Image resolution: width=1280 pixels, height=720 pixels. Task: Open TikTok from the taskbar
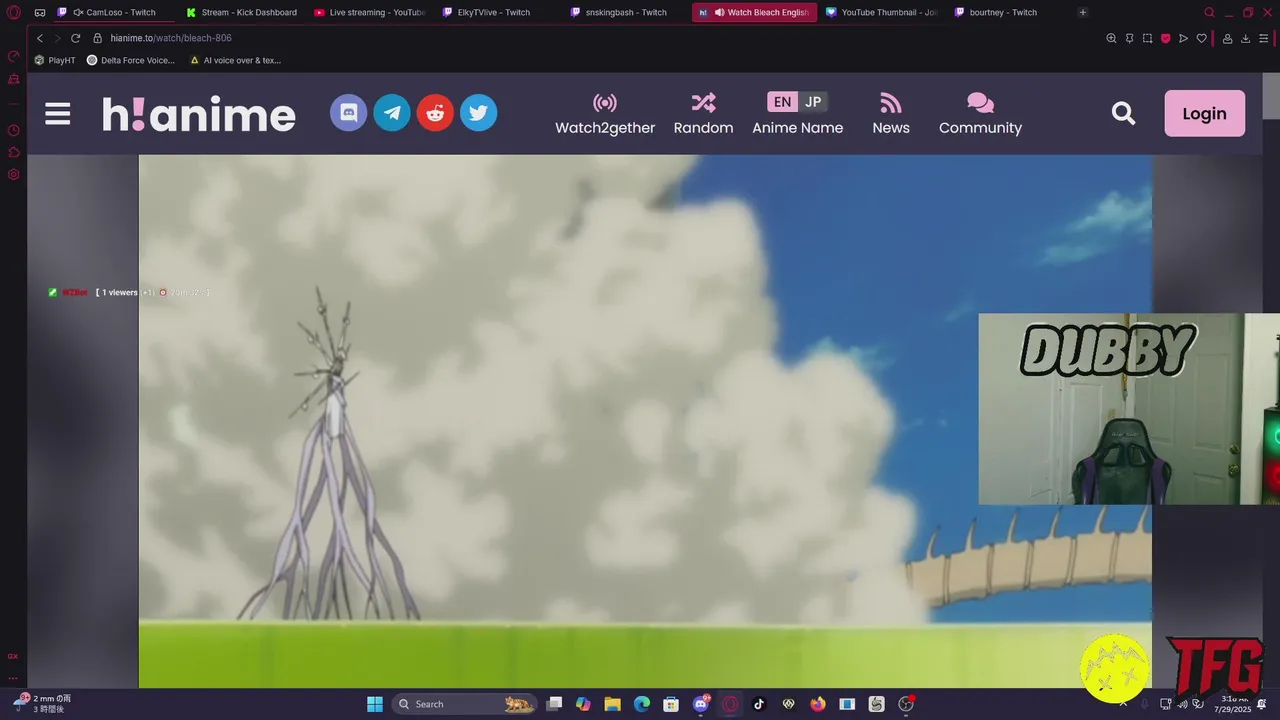pyautogui.click(x=759, y=704)
